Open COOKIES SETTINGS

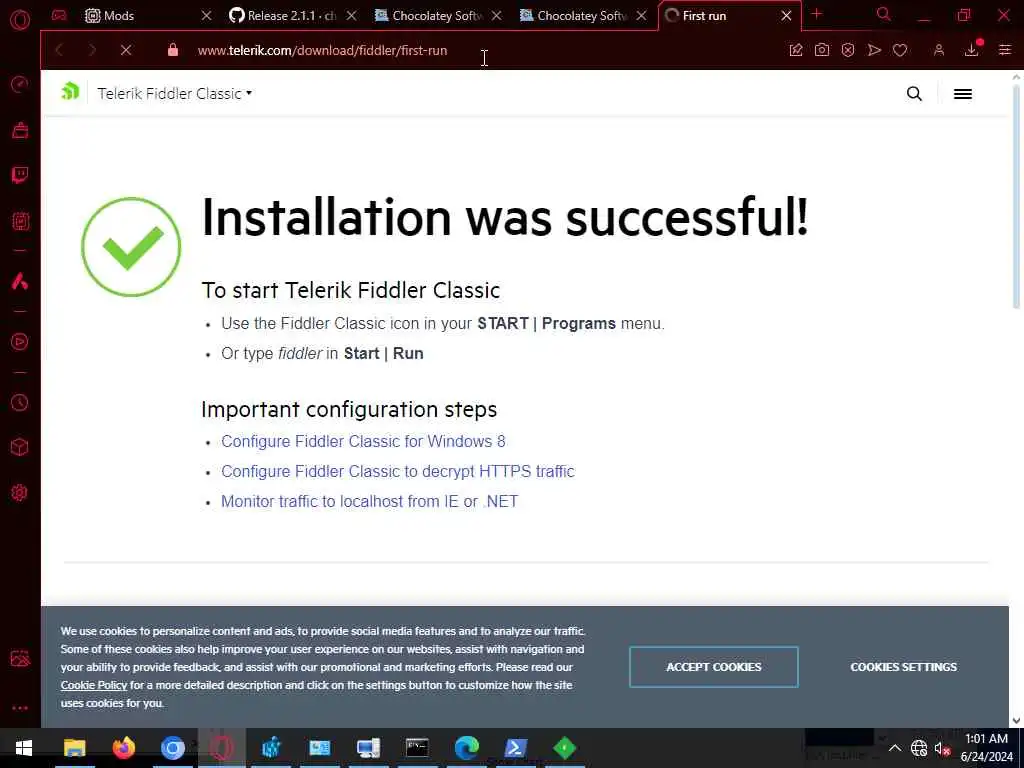click(904, 667)
